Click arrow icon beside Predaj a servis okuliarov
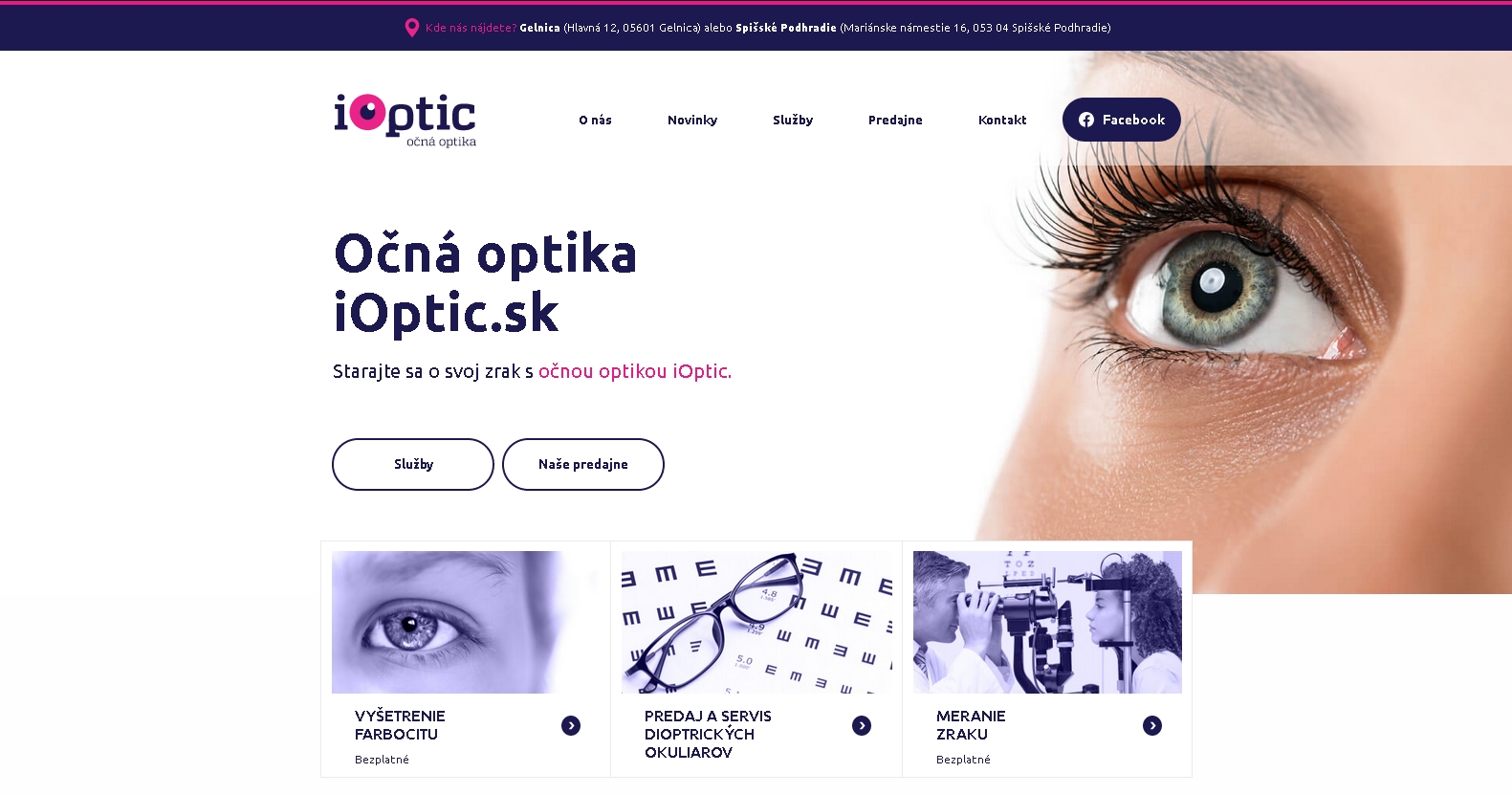 862,726
